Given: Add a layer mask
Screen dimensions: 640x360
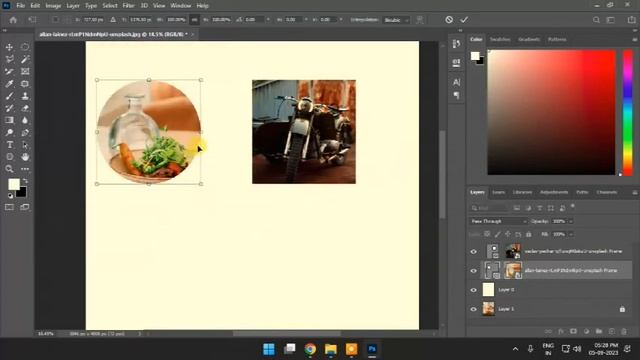Looking at the screenshot, I should tap(573, 331).
